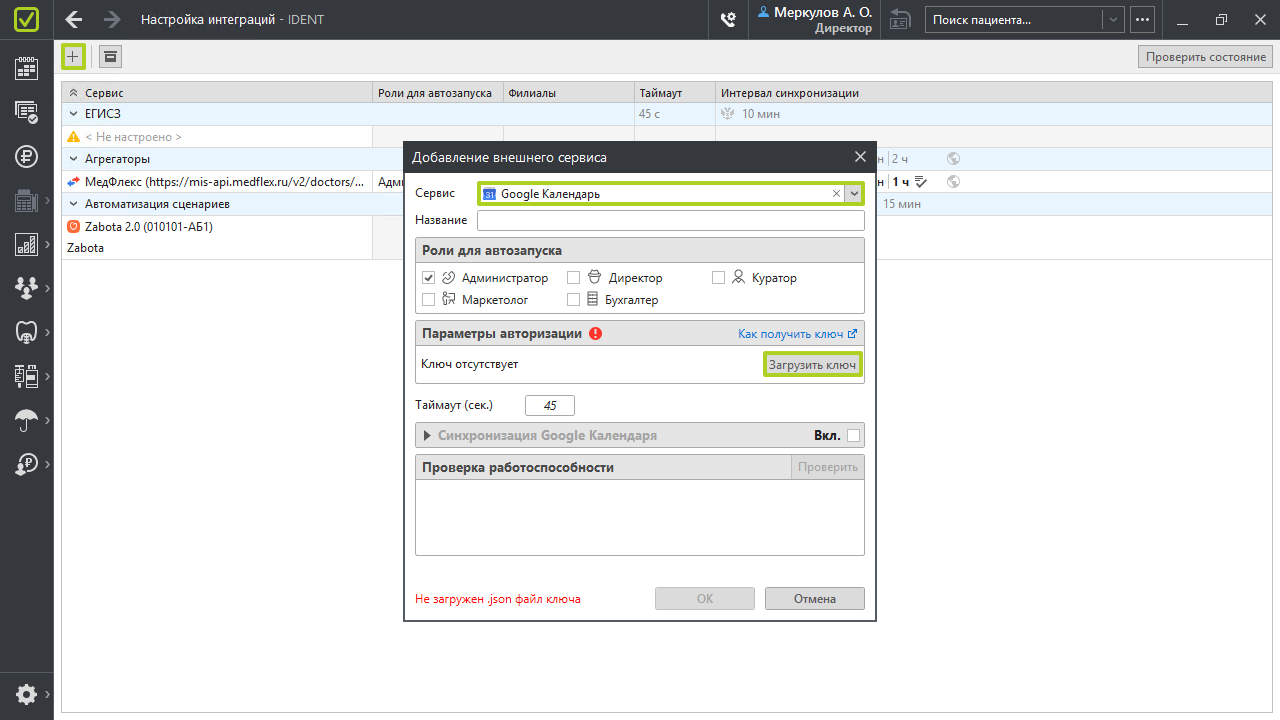Viewport: 1280px width, 720px height.
Task: Select the МедФлекс service row
Action: (216, 181)
